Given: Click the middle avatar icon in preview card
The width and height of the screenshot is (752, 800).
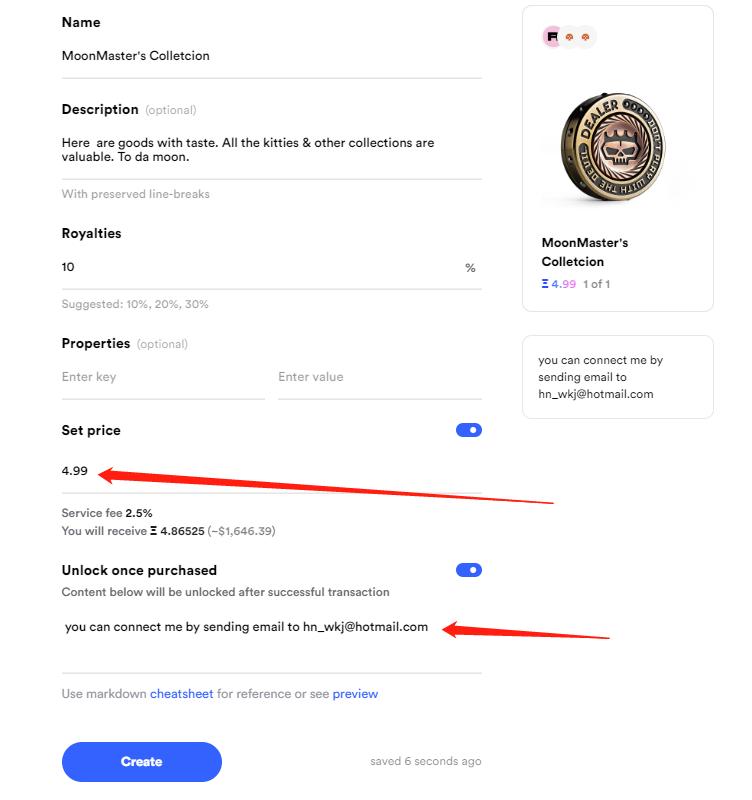Looking at the screenshot, I should click(x=570, y=37).
